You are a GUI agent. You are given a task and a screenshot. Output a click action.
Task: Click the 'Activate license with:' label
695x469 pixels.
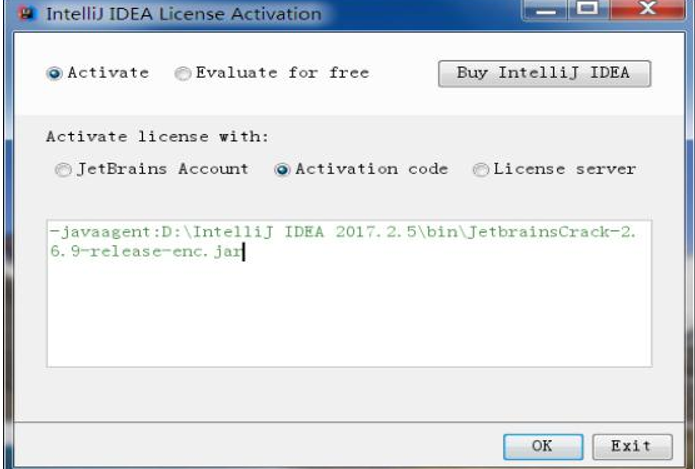coord(157,136)
